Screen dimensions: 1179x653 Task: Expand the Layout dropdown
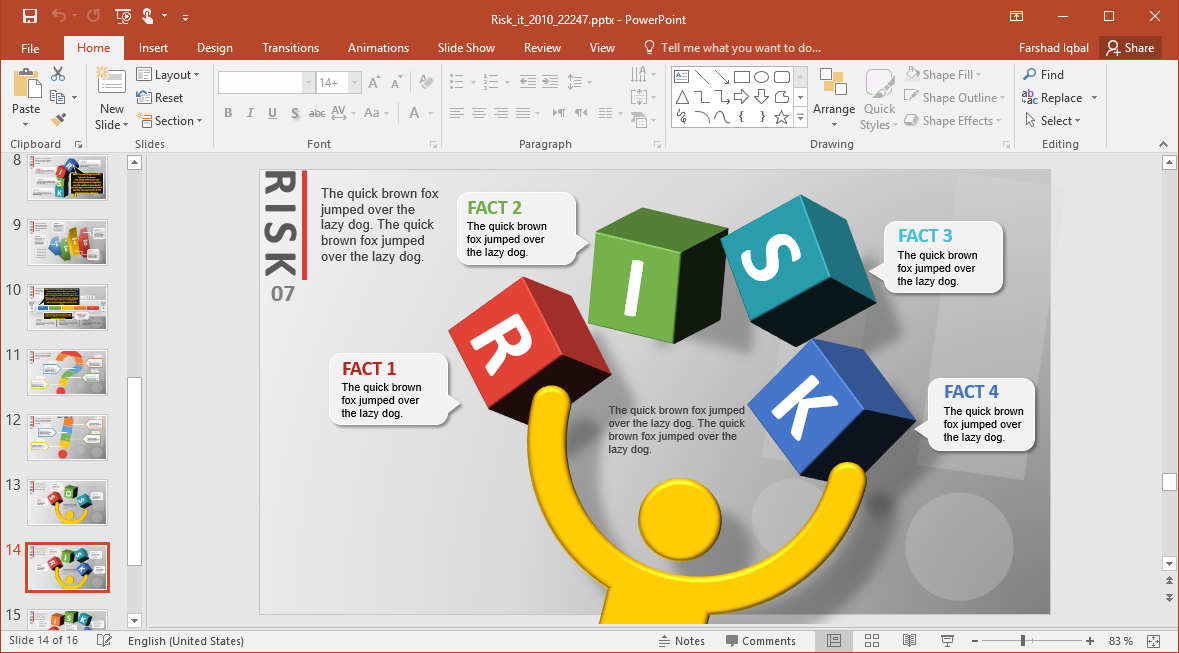click(x=169, y=75)
